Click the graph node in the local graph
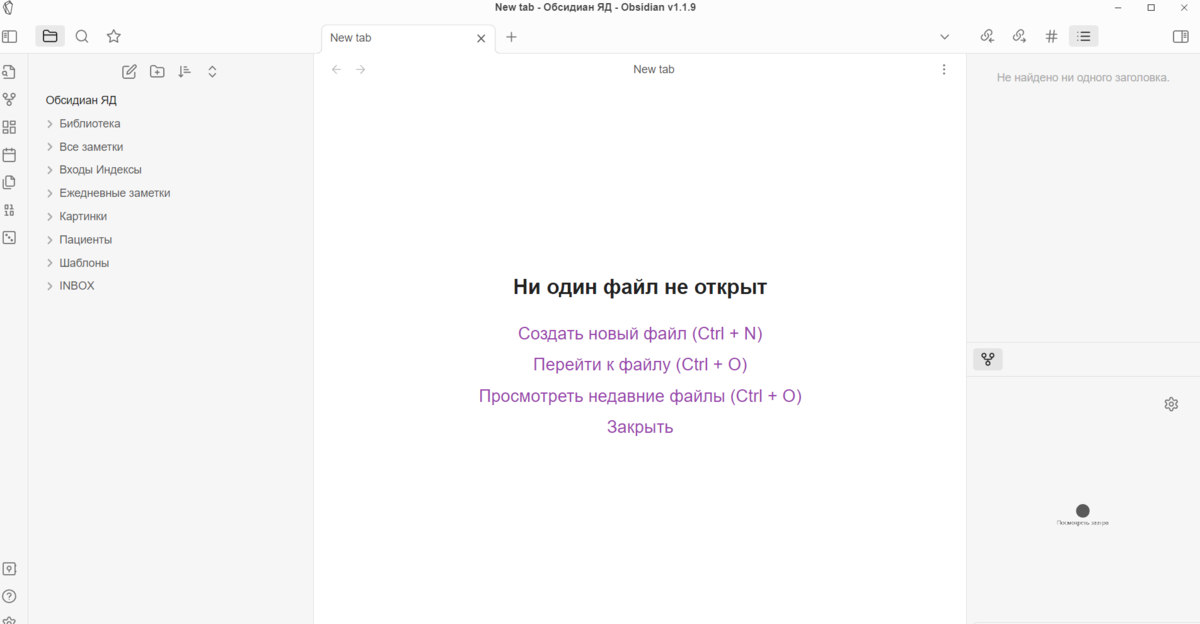Viewport: 1200px width, 624px height. [1083, 511]
